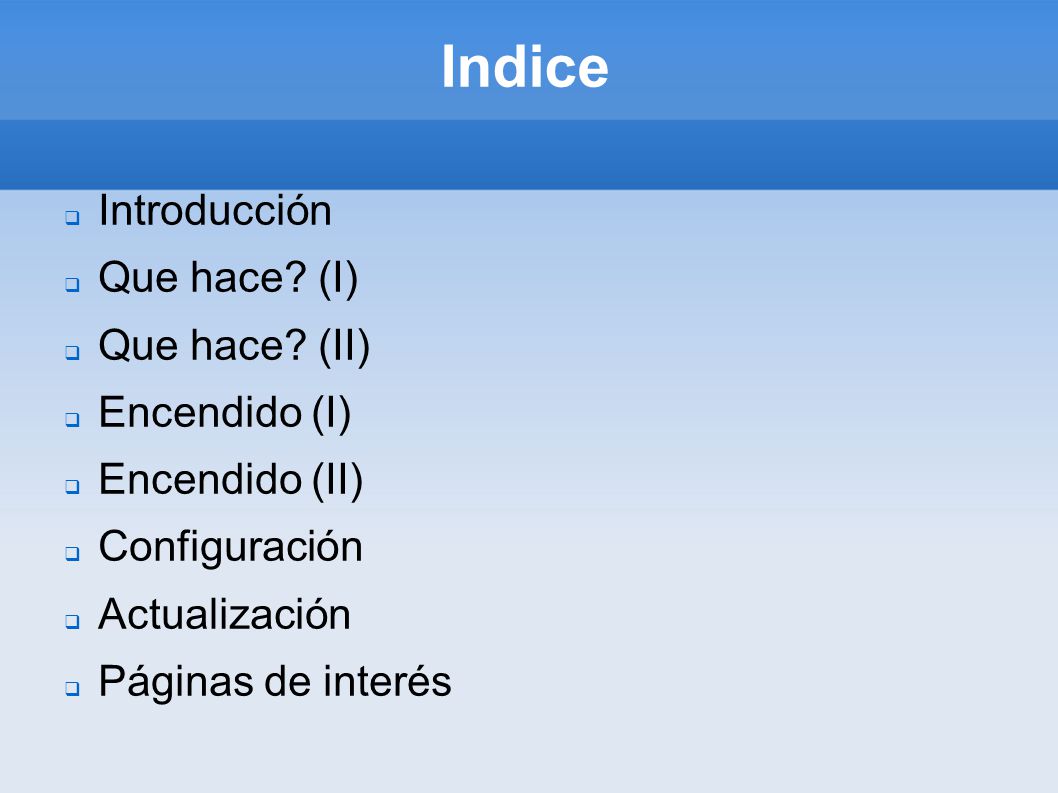Image resolution: width=1058 pixels, height=793 pixels.
Task: Click the dark blue band under the title
Action: [x=529, y=155]
